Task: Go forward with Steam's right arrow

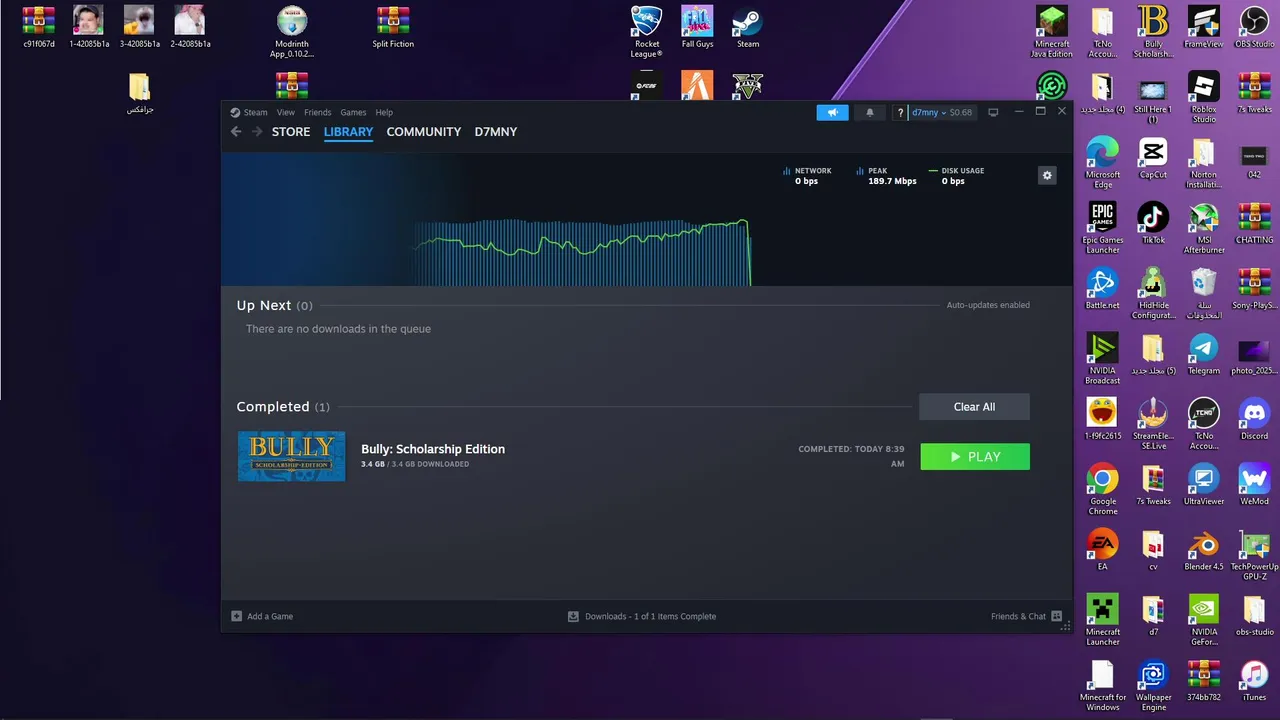Action: click(x=257, y=132)
